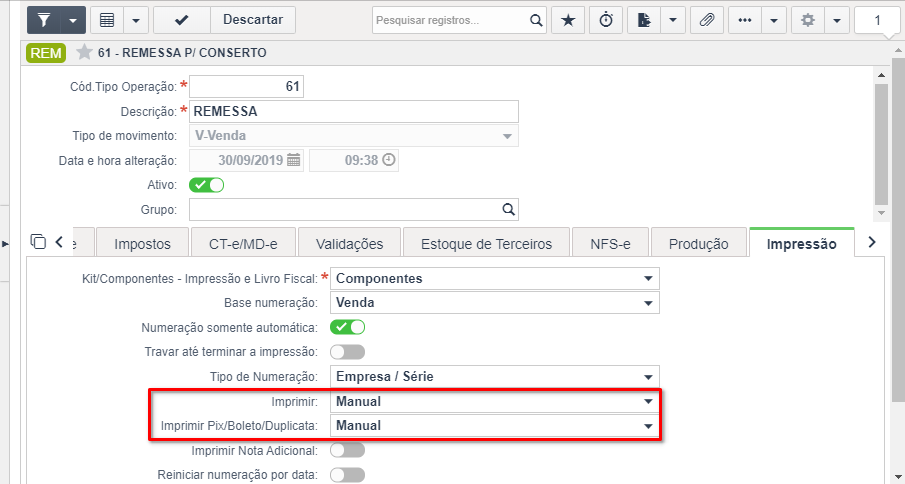The image size is (905, 484).
Task: Click the Cód.Tipo Operação field
Action: pyautogui.click(x=246, y=87)
